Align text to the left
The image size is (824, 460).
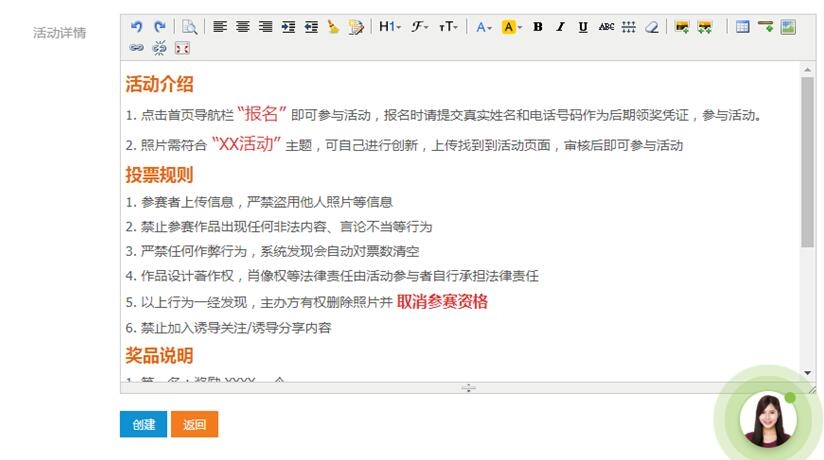[x=220, y=27]
